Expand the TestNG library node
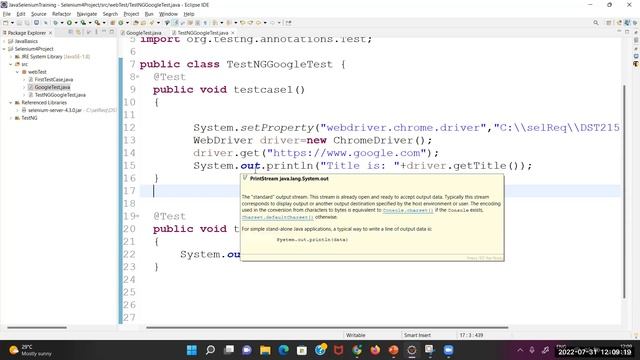 pyautogui.click(x=11, y=118)
